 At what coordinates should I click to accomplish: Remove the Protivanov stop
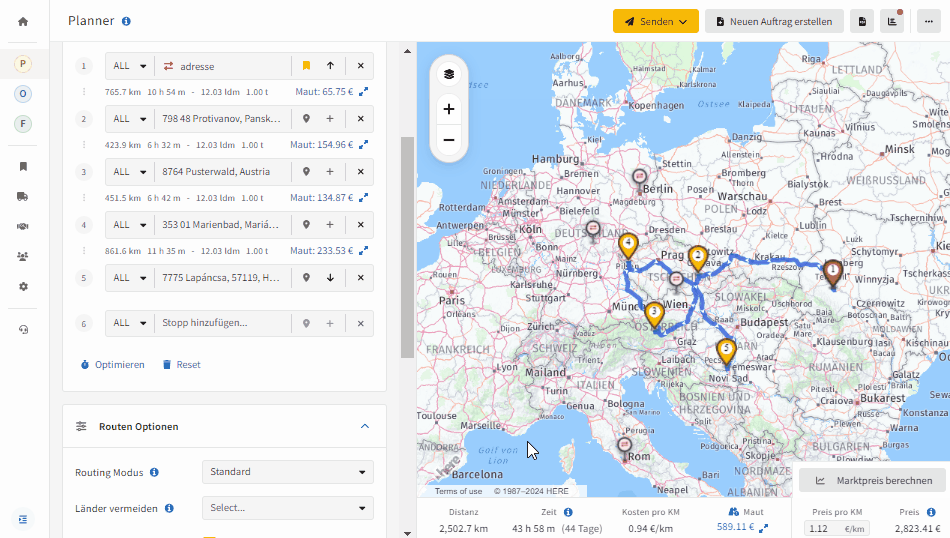(360, 119)
